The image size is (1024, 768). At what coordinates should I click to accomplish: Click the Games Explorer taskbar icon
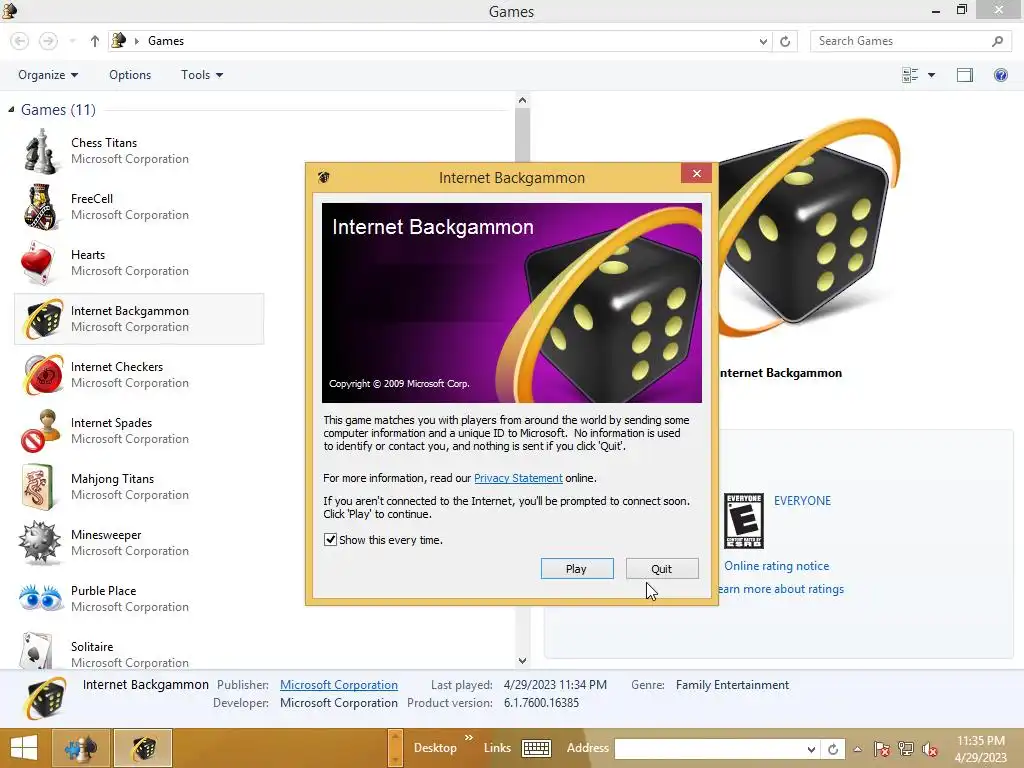[x=81, y=748]
